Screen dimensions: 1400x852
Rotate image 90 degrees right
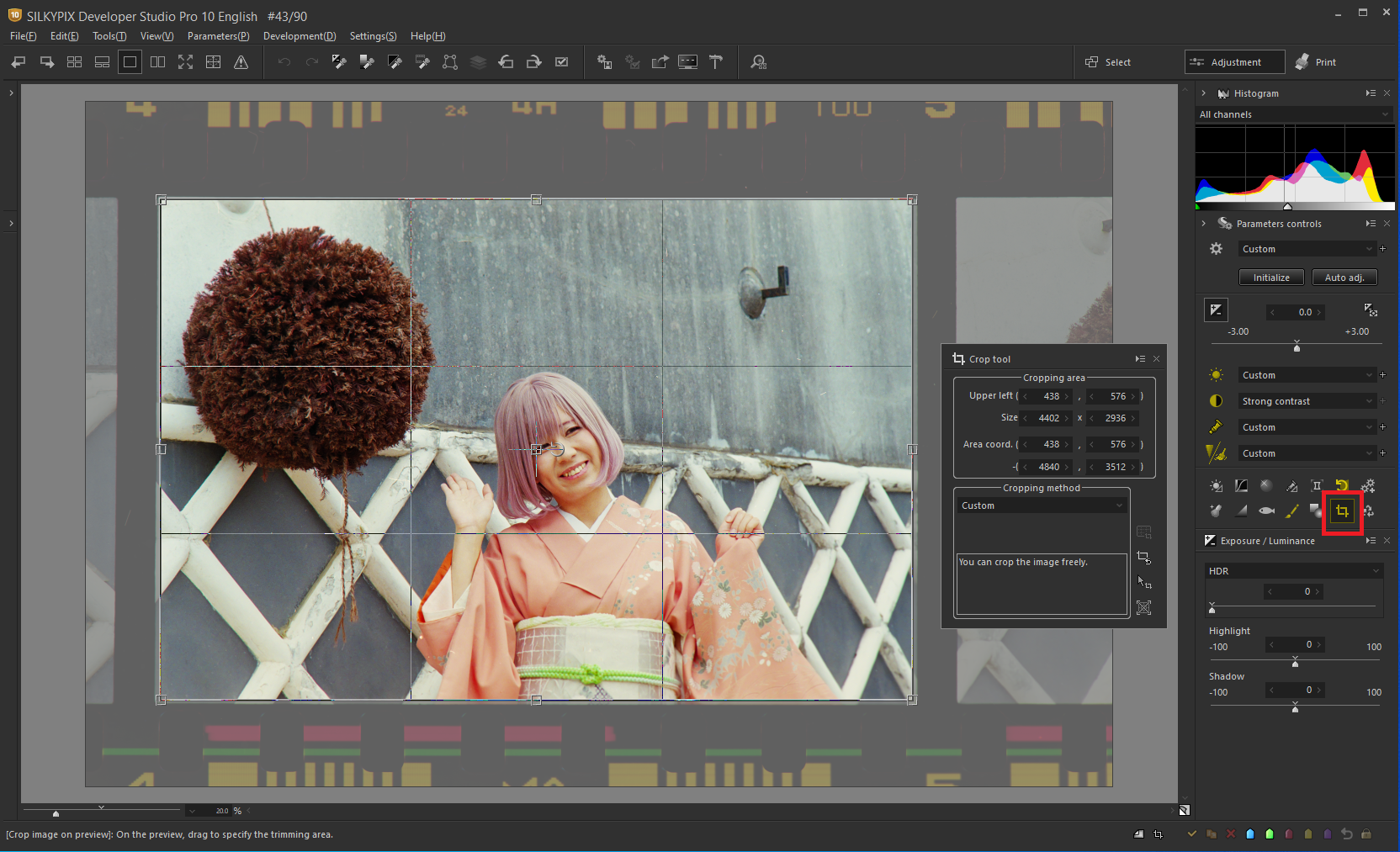[533, 62]
